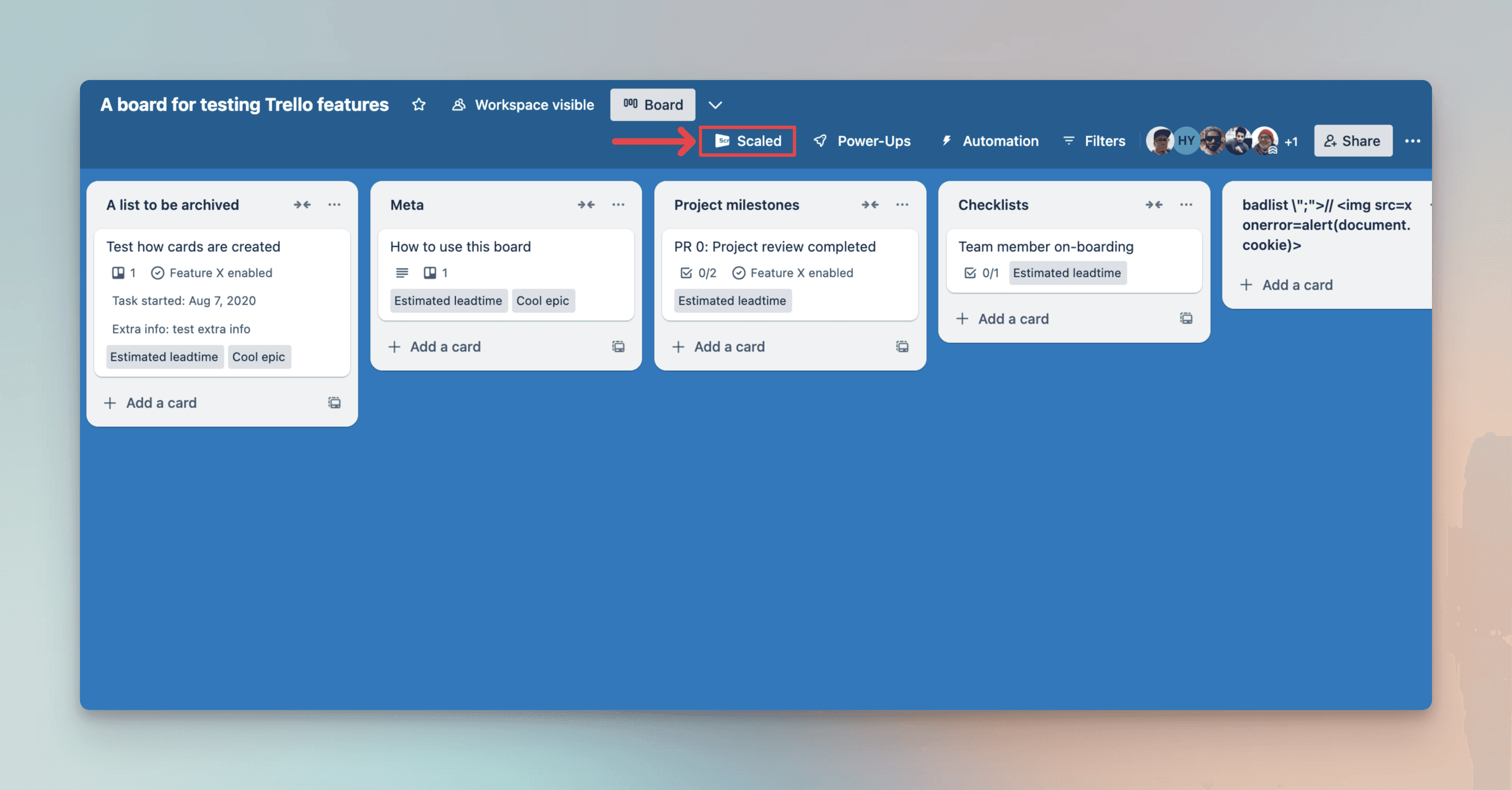Viewport: 1512px width, 790px height.
Task: Add a card to 'A list to be archived'
Action: (x=150, y=403)
